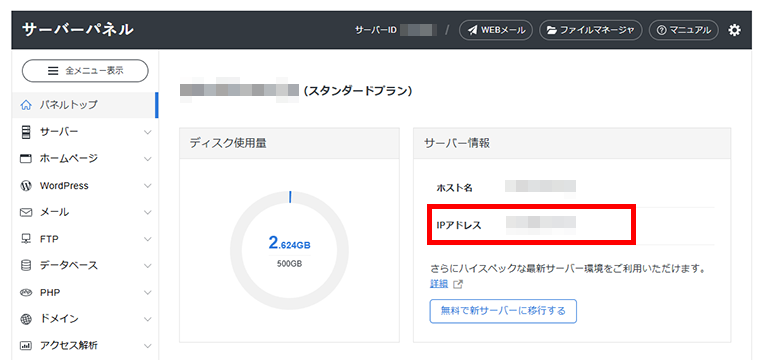Screen dimensions: 760x360
Task: Click the monitor icon beside FTP
Action: coord(26,239)
